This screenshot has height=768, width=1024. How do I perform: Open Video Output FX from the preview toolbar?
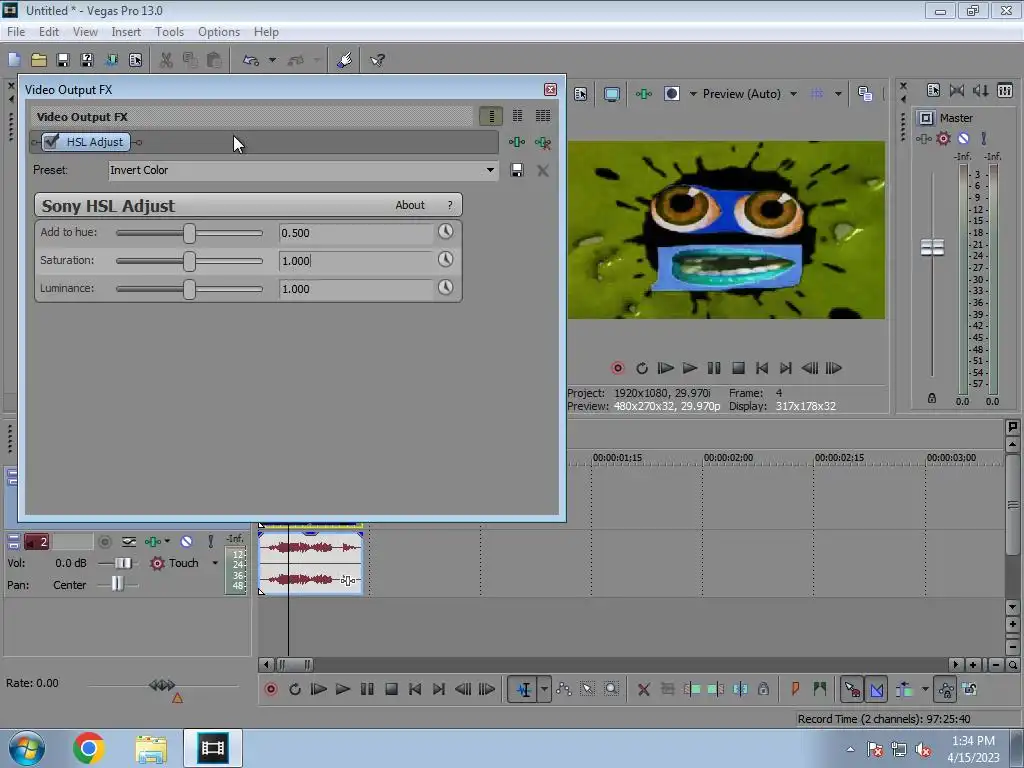pyautogui.click(x=644, y=94)
